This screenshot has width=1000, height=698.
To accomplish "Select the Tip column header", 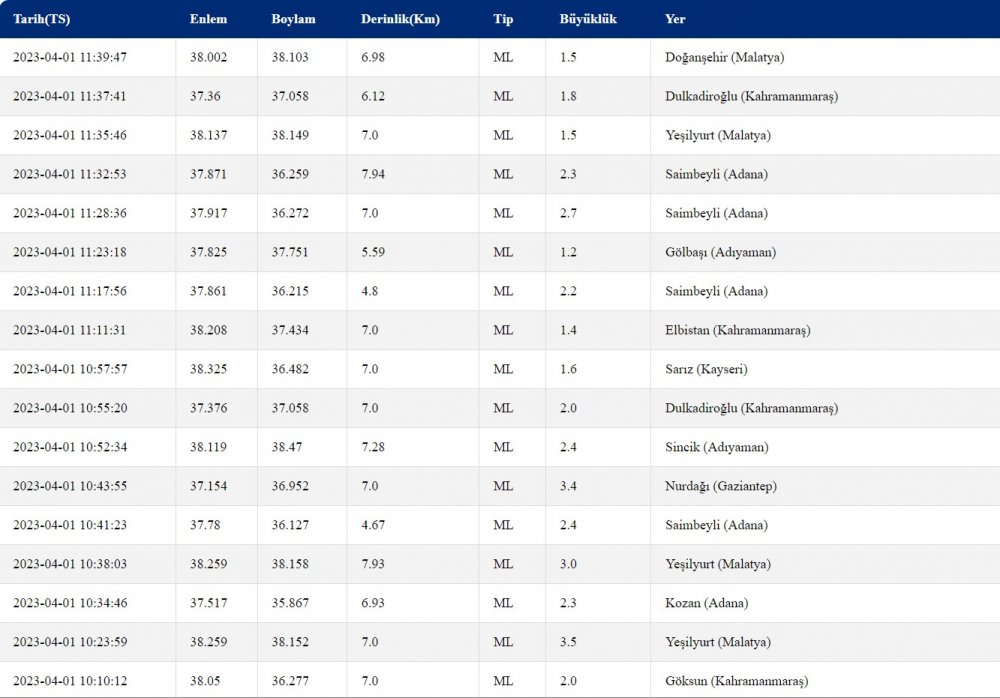I will (503, 19).
